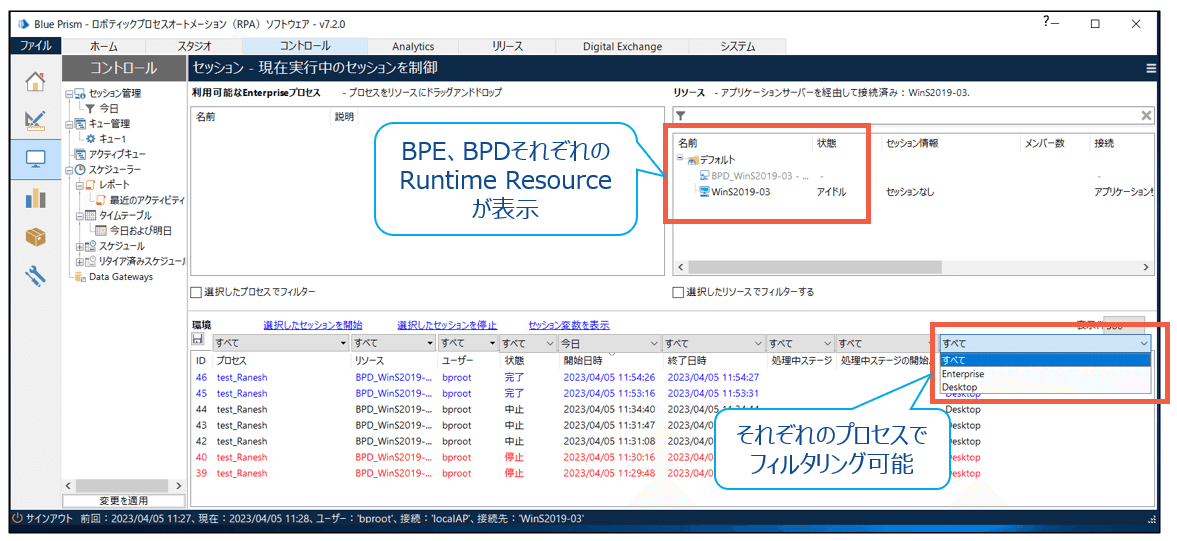Image resolution: width=1177 pixels, height=541 pixels.
Task: Select the BPD_WinS2019-03 resource
Action: pyautogui.click(x=758, y=175)
